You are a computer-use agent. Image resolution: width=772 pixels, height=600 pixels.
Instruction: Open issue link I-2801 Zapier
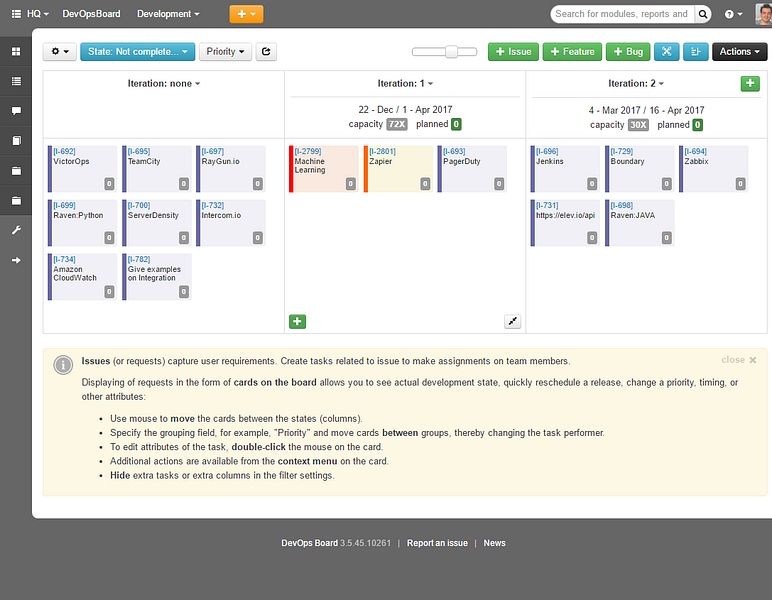pyautogui.click(x=383, y=151)
